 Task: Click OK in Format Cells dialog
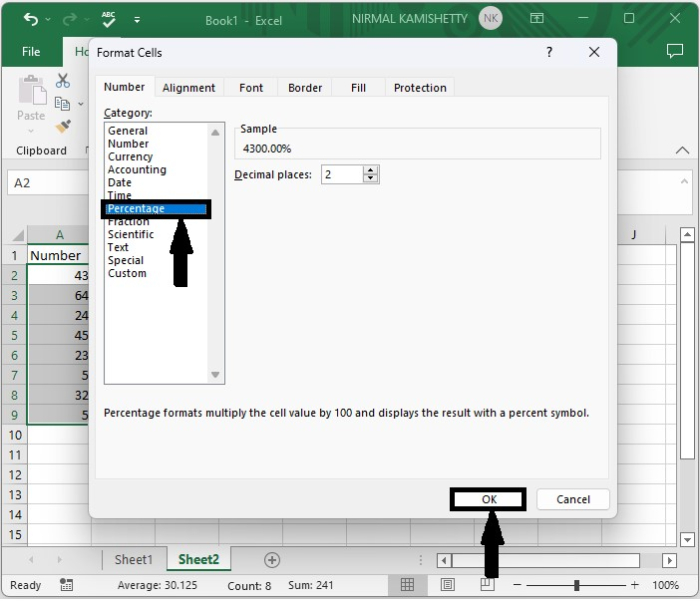[x=489, y=499]
